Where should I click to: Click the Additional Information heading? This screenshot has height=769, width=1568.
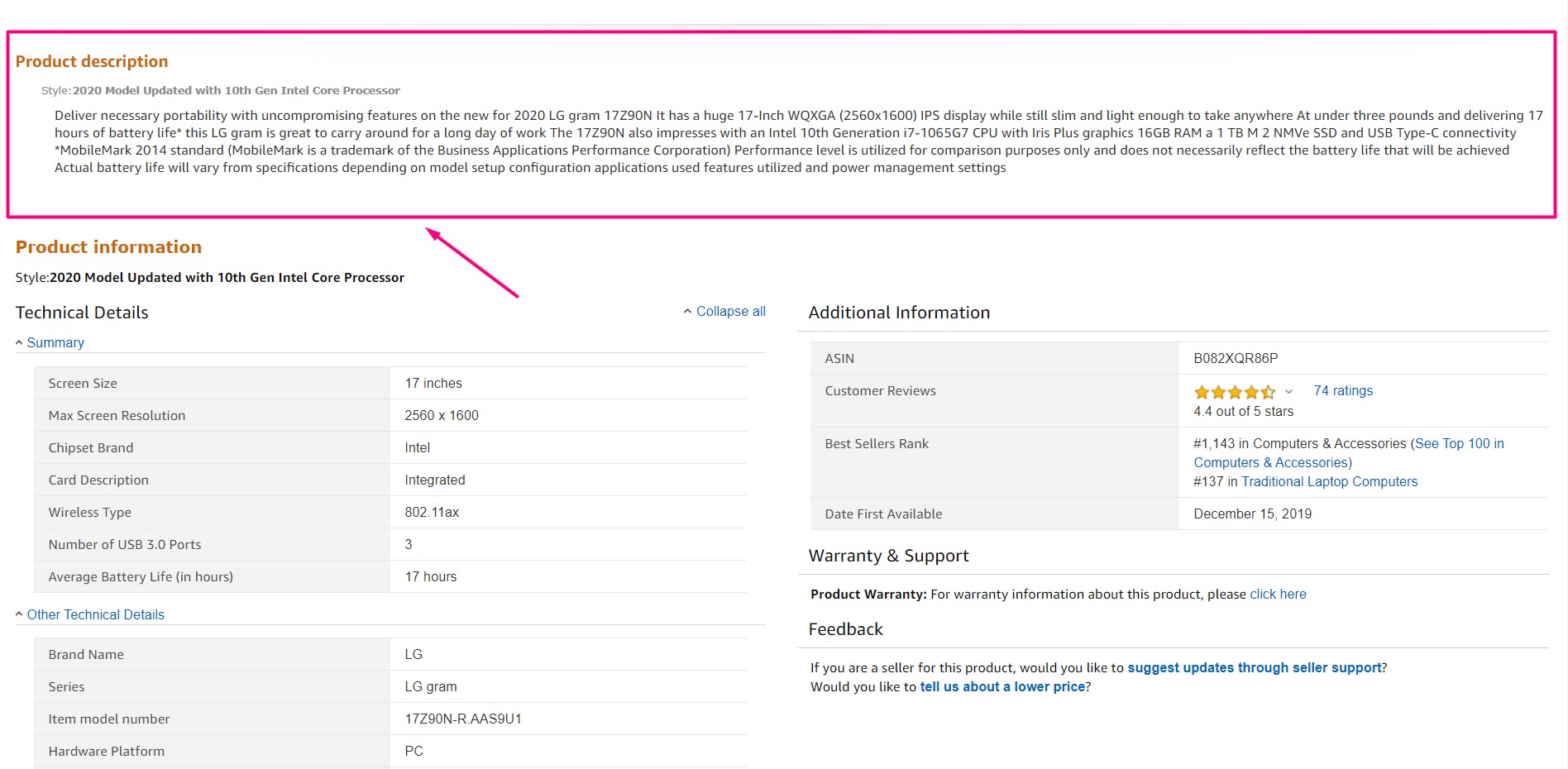899,313
